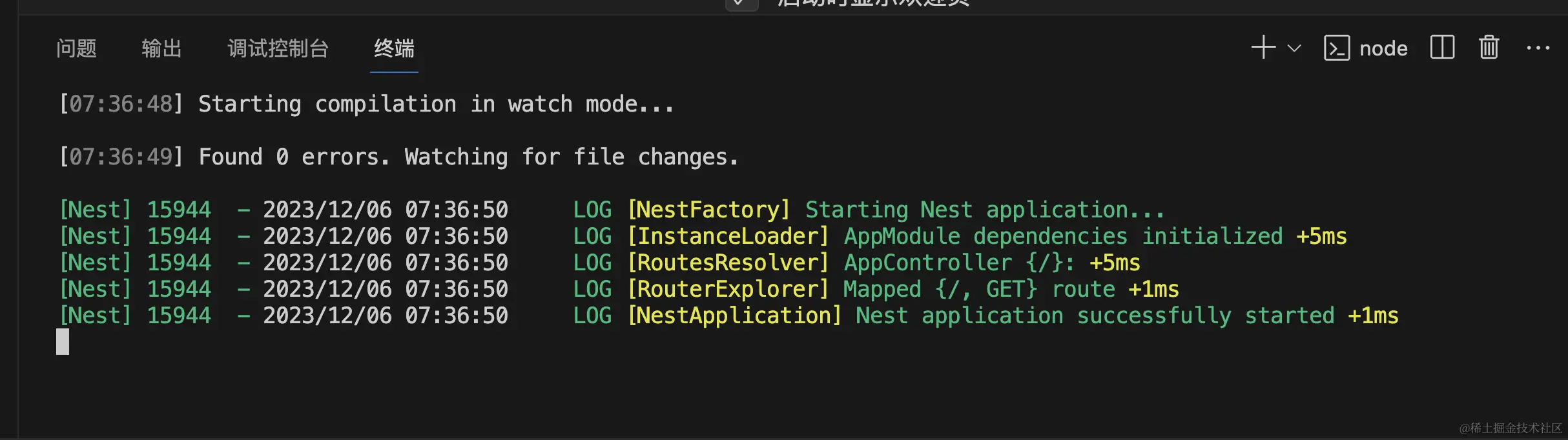Screen dimensions: 1568x440
Task: Expand the launch profile chevron beside plus
Action: 1294,48
